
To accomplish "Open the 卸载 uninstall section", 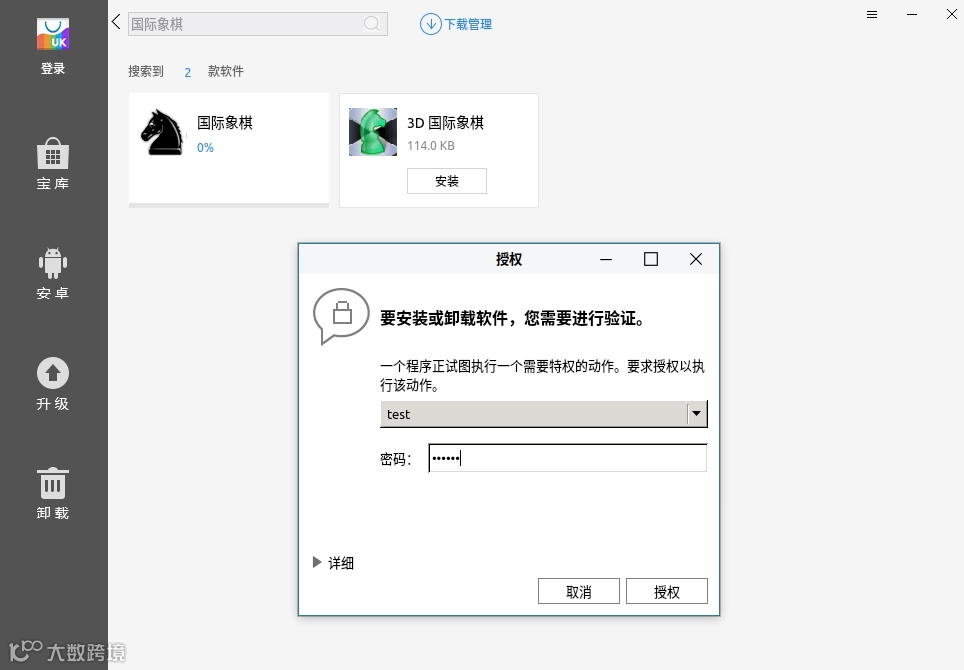I will point(53,494).
